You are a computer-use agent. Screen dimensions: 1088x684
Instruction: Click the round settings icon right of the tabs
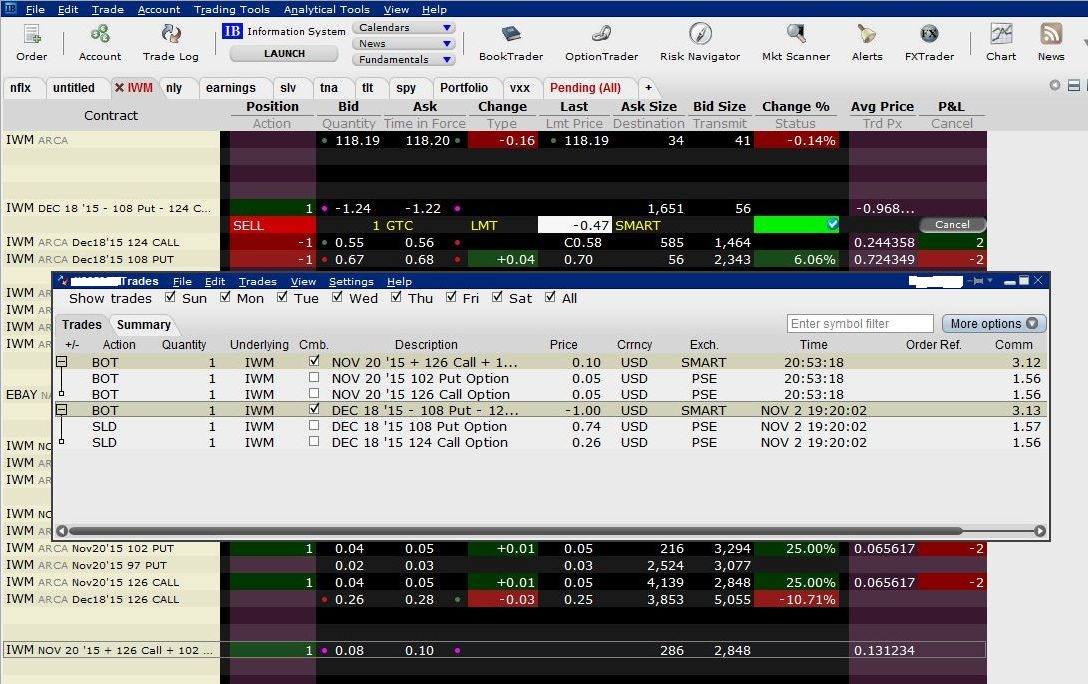tap(1055, 85)
